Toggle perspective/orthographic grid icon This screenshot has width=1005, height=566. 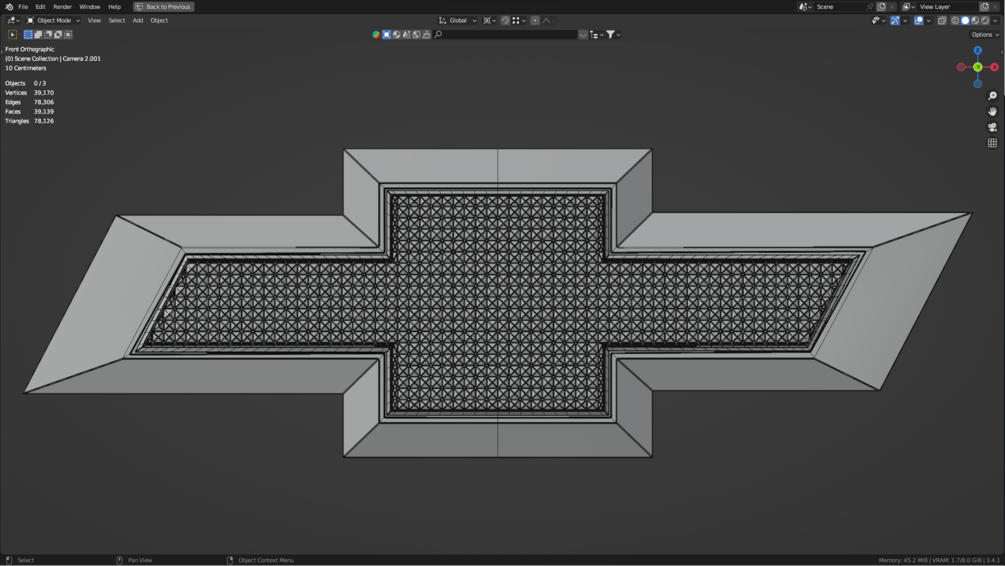(x=992, y=143)
